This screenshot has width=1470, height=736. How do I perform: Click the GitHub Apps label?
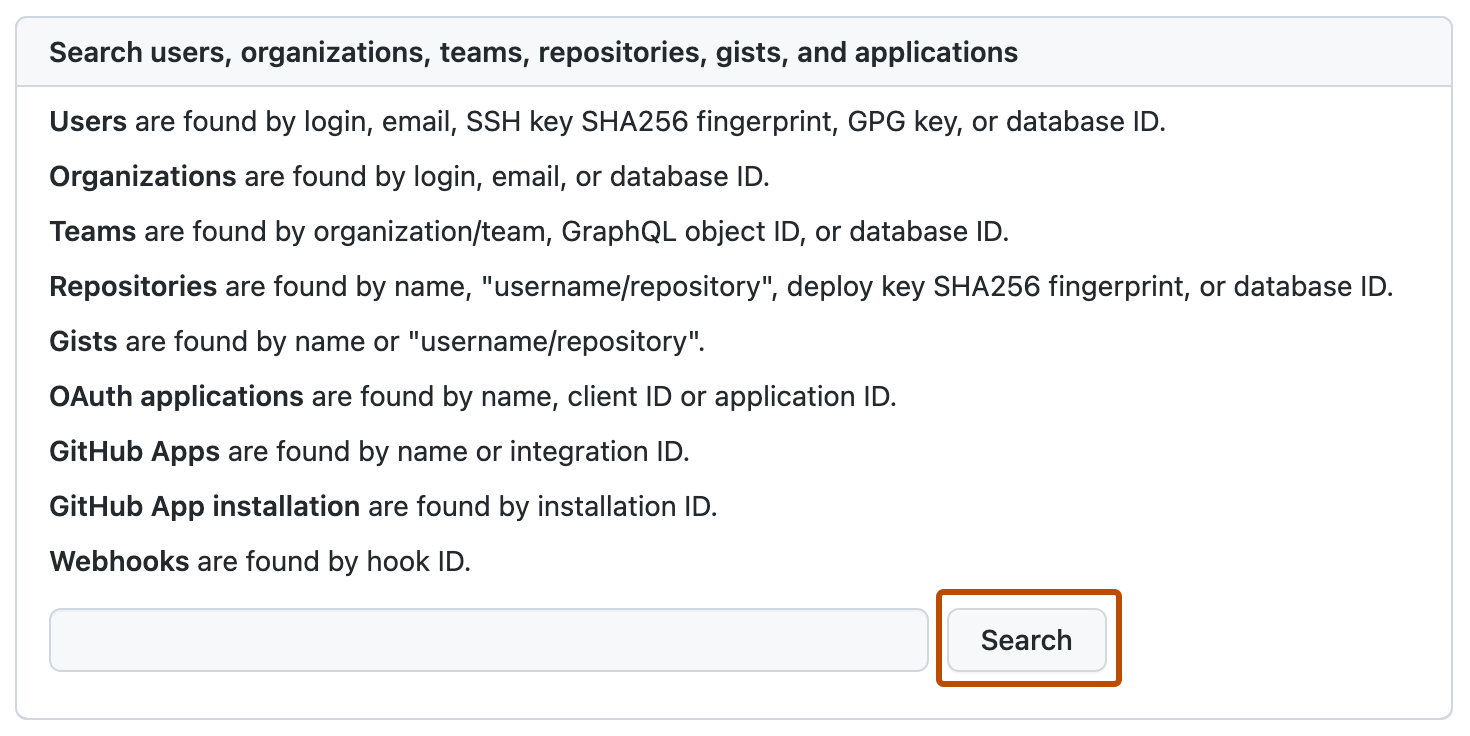(x=134, y=451)
